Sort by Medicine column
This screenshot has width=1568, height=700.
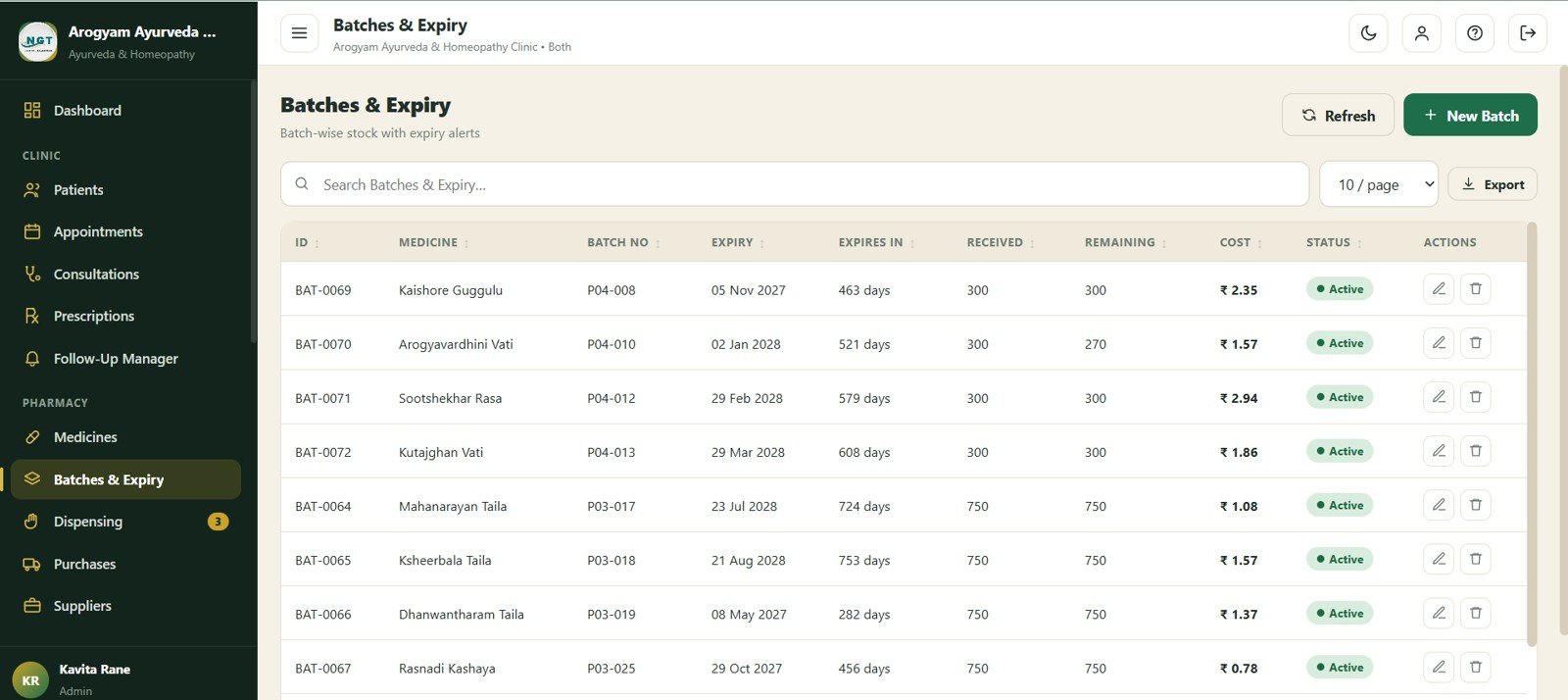(434, 242)
